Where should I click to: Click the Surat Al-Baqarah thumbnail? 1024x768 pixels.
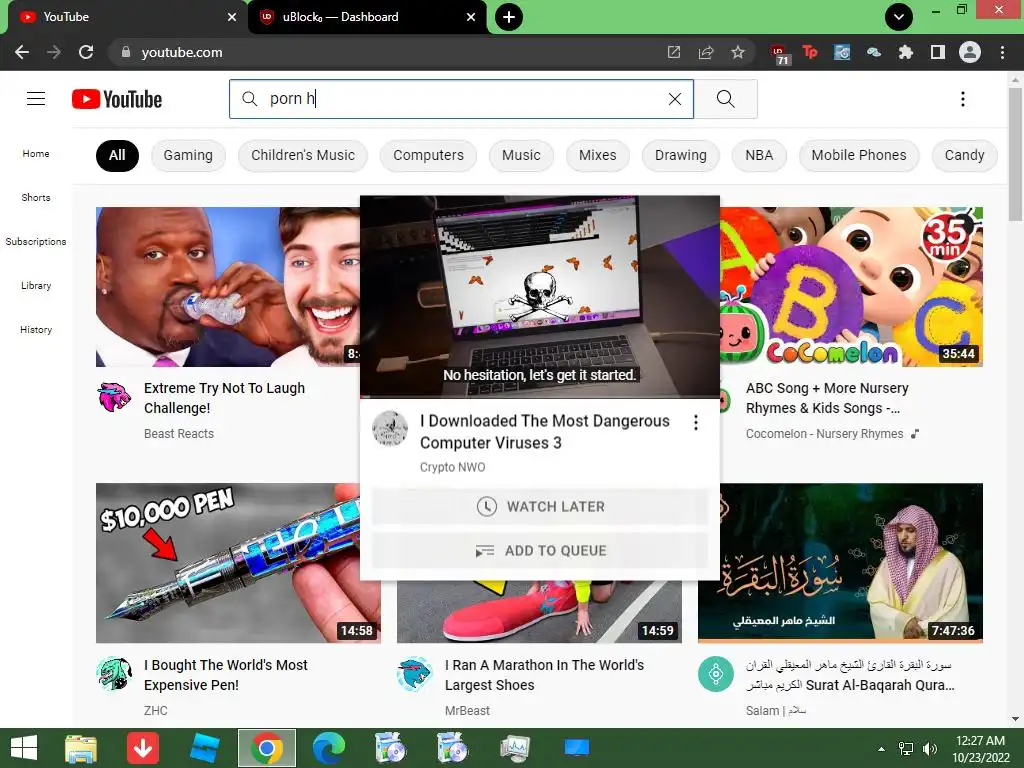pyautogui.click(x=840, y=563)
